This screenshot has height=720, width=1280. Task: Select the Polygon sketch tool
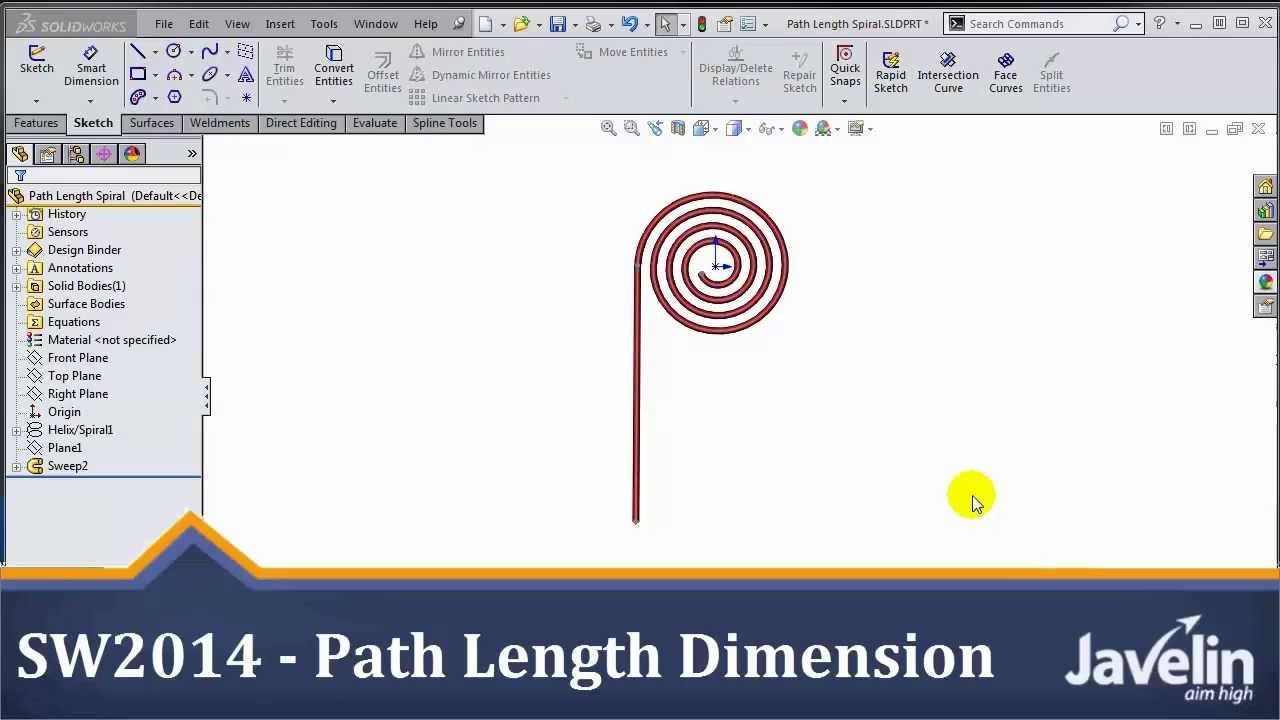[173, 97]
